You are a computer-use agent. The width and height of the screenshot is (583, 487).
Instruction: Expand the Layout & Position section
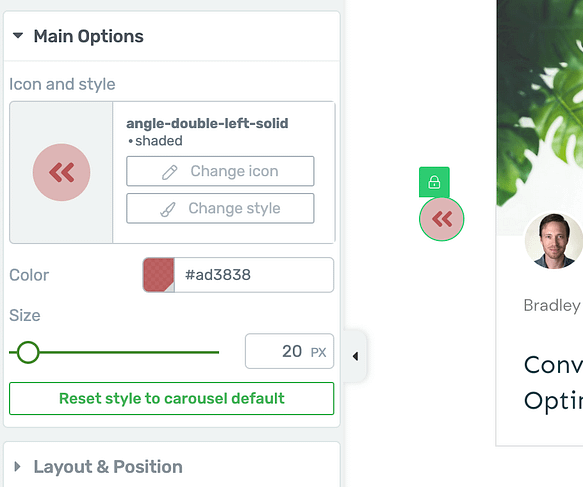(17, 467)
